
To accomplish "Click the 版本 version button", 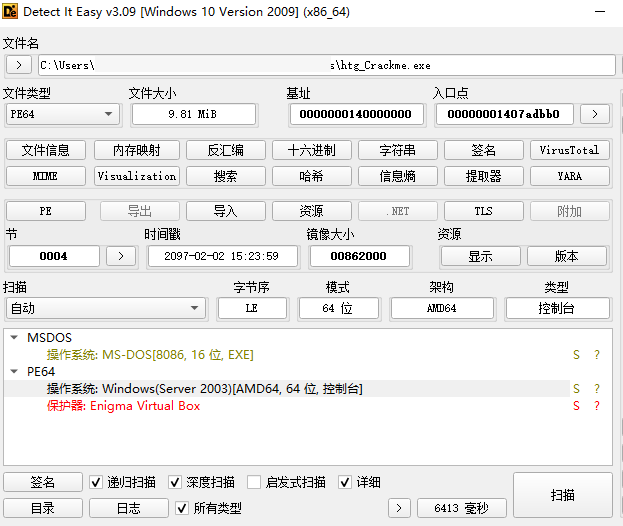I will tap(567, 256).
